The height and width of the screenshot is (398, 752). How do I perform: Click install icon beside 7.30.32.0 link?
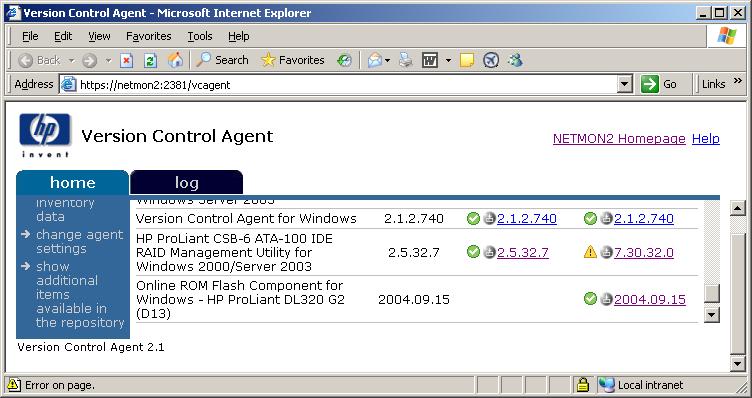(607, 252)
